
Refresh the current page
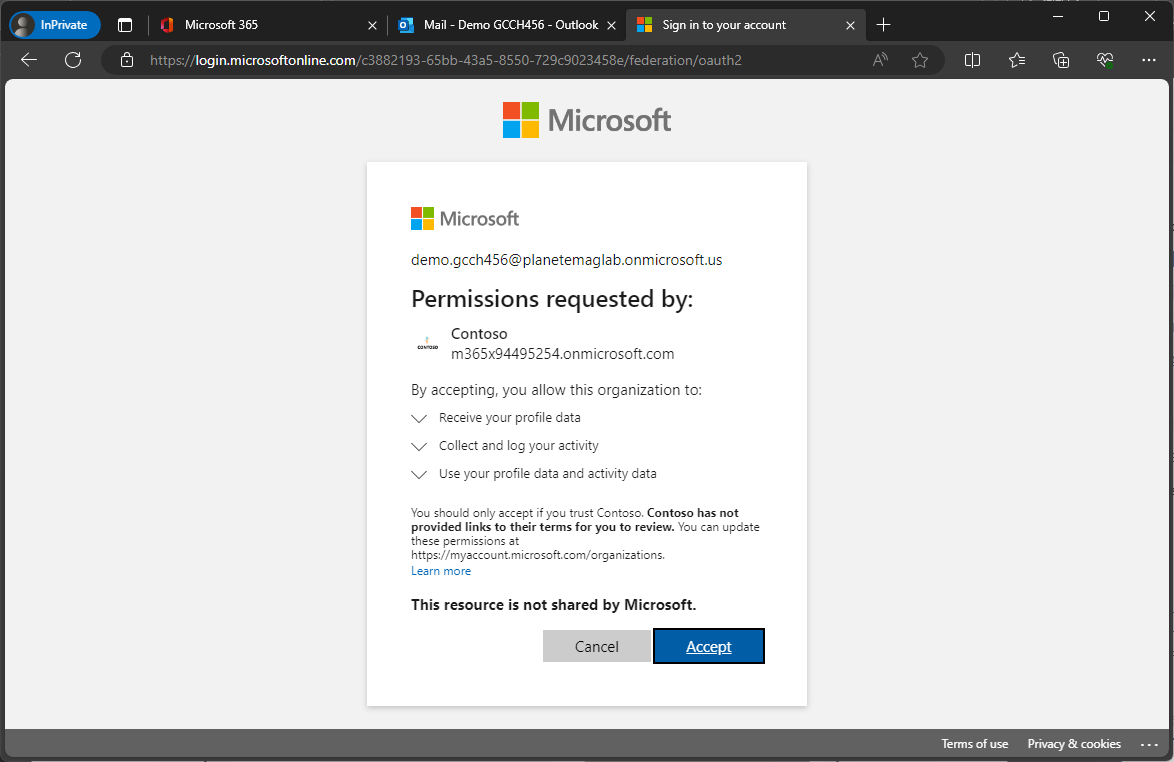coord(73,60)
